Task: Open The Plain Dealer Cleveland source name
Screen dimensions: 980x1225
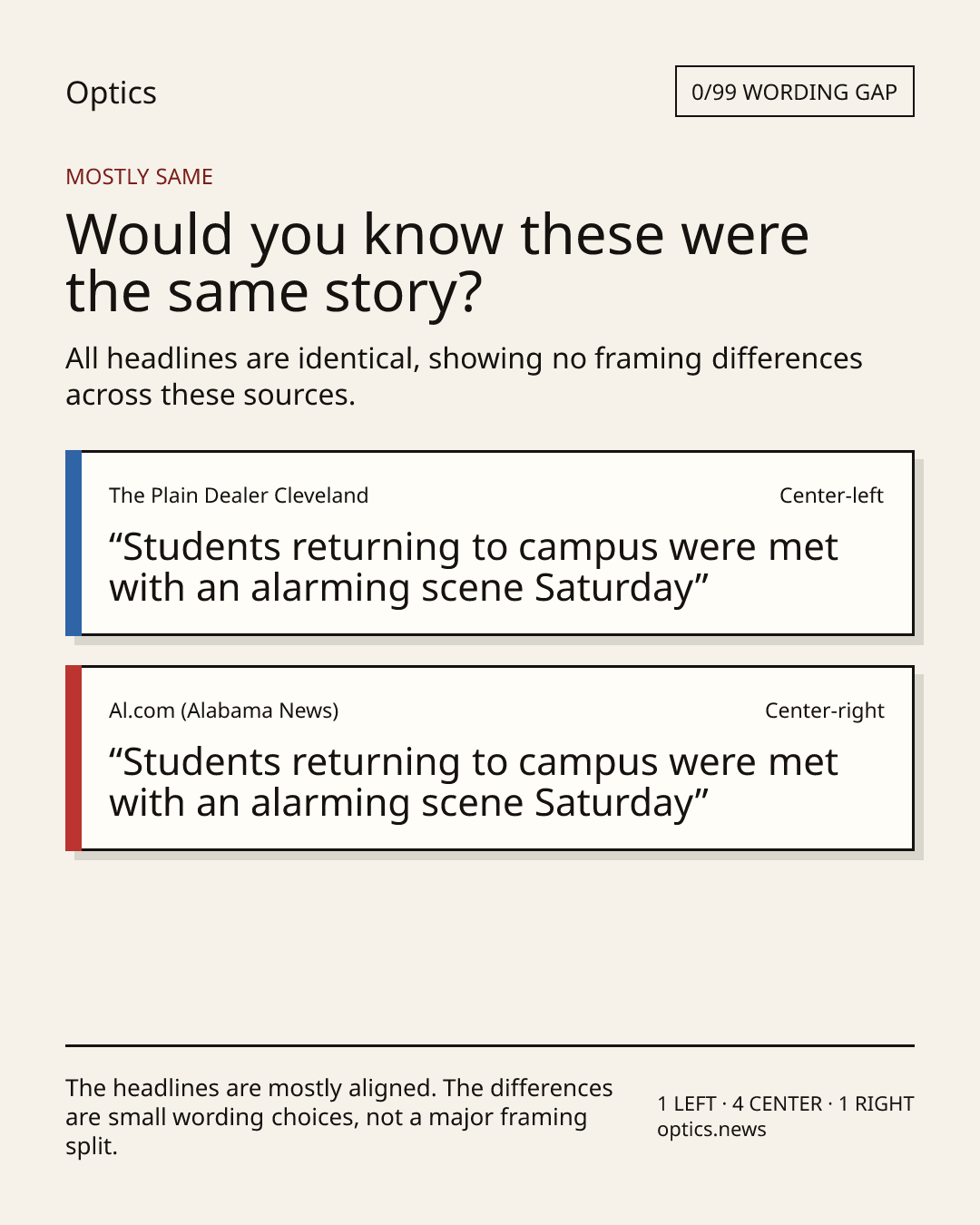Action: (239, 495)
